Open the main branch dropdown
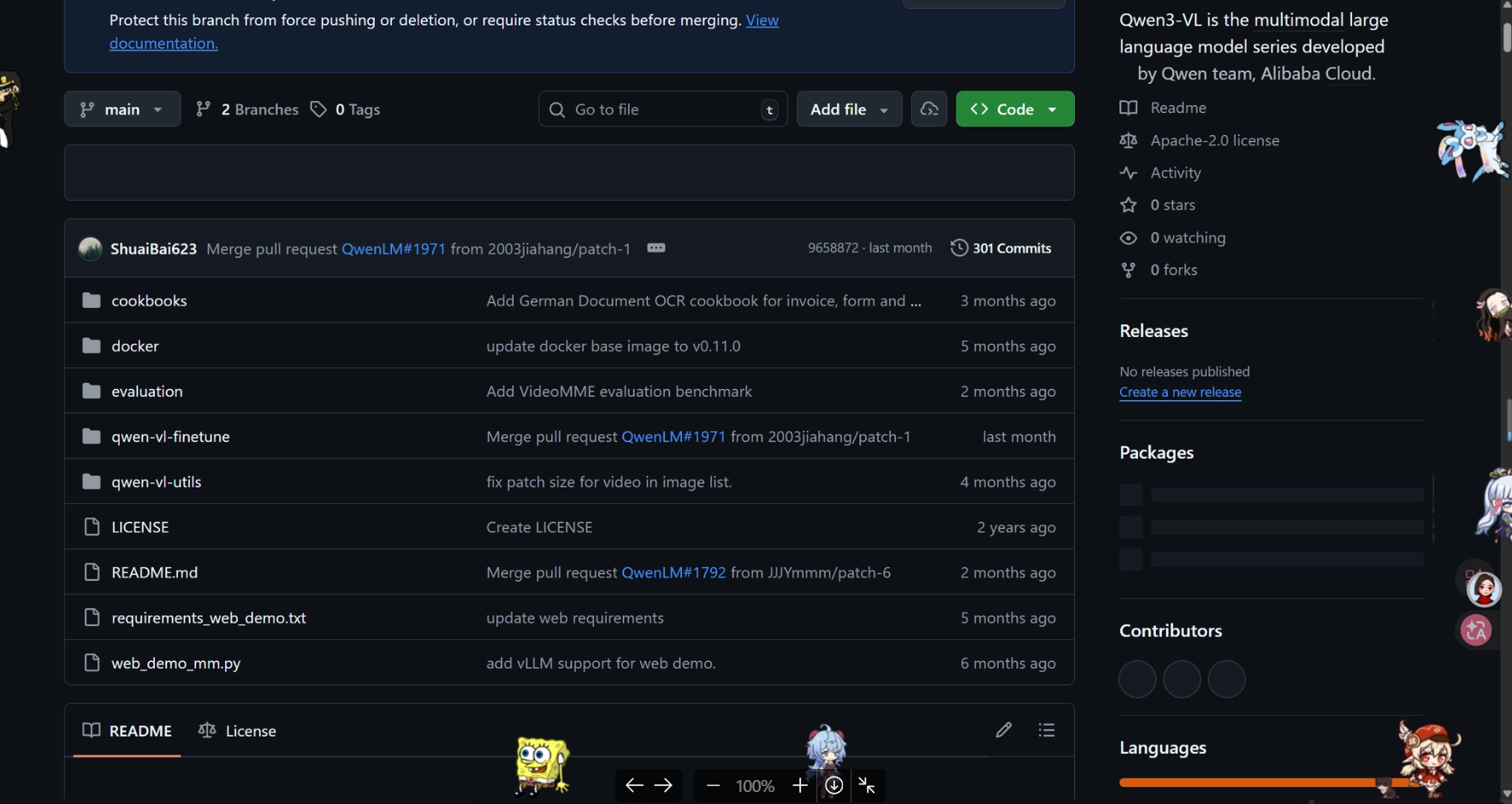This screenshot has height=804, width=1512. tap(122, 109)
